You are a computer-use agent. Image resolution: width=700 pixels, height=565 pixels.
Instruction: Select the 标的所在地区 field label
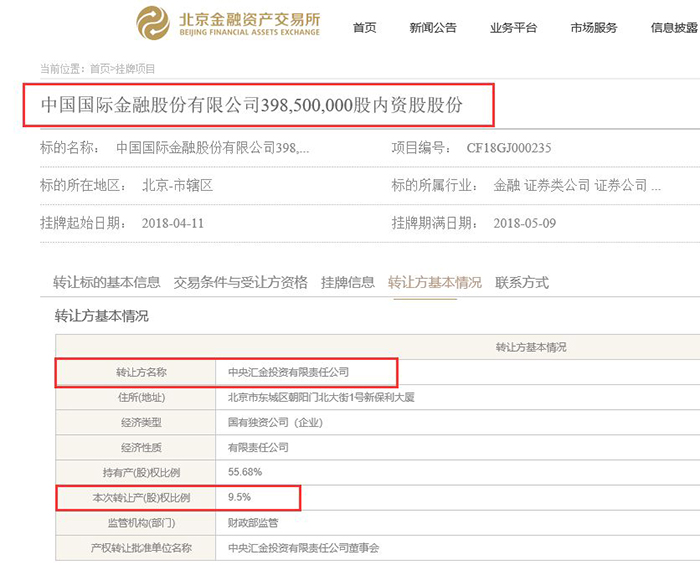tap(83, 185)
